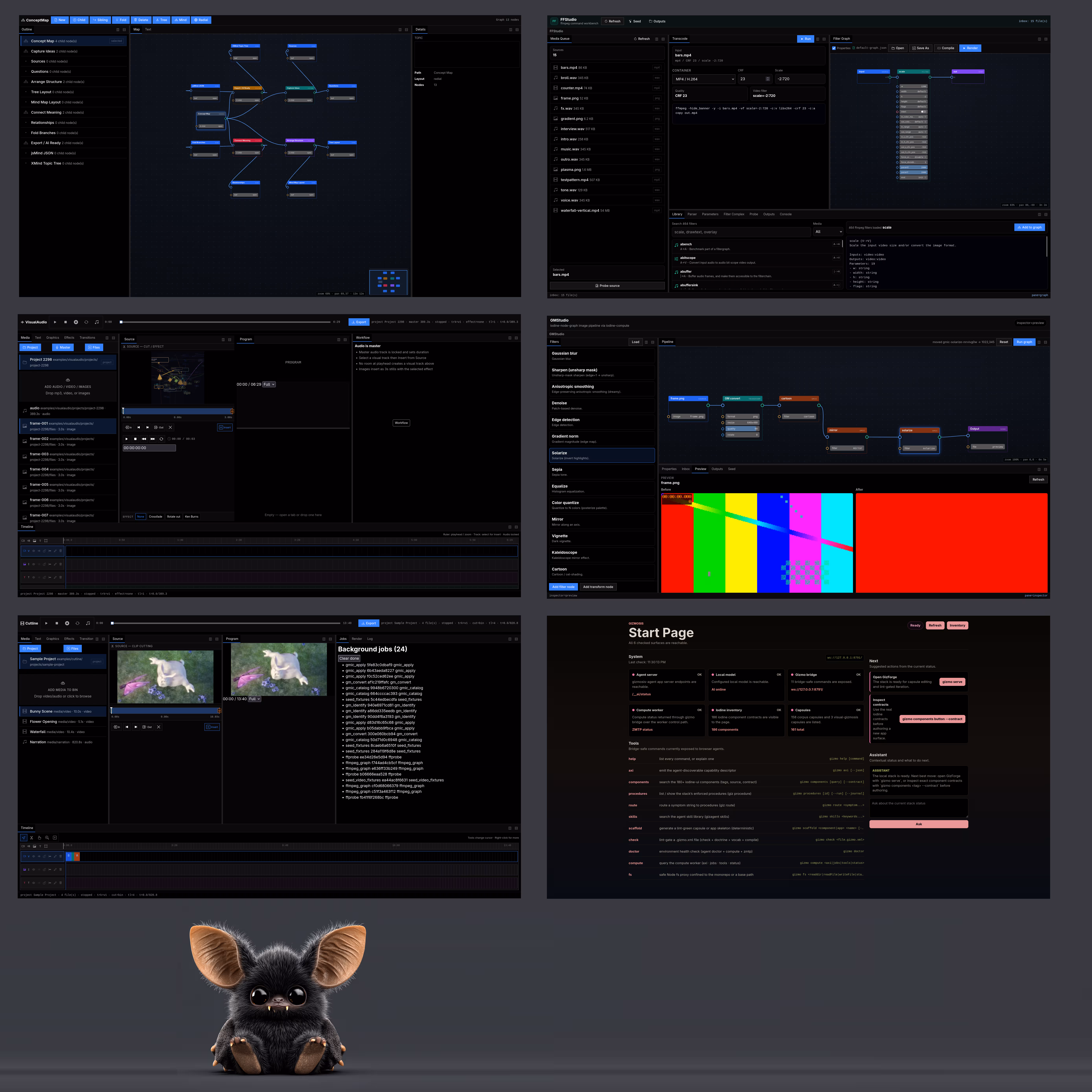This screenshot has width=1092, height=1092.
Task: Open the Container MP4 / H.264 dropdown
Action: tap(704, 79)
